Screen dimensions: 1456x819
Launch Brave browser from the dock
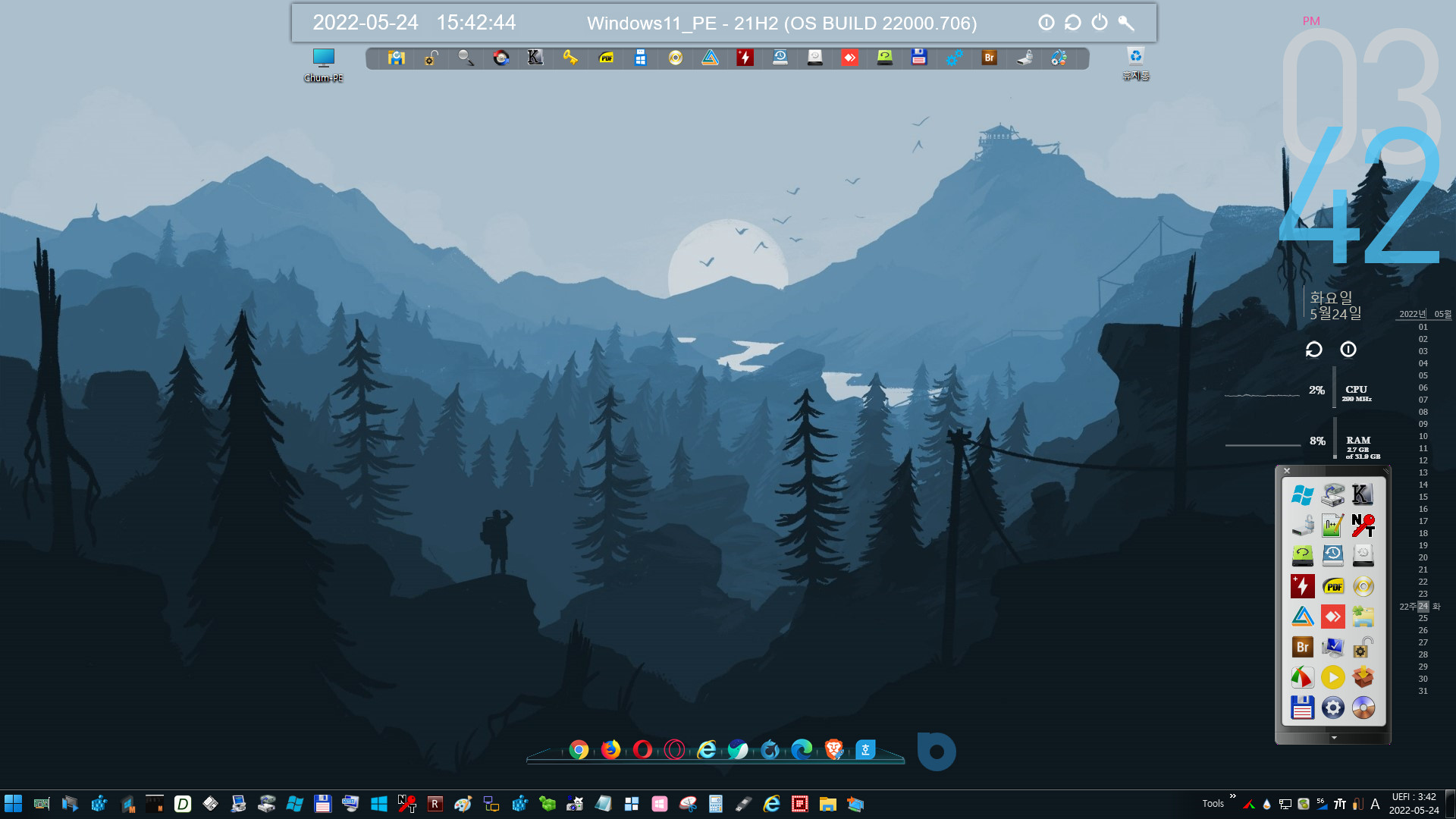click(x=833, y=750)
